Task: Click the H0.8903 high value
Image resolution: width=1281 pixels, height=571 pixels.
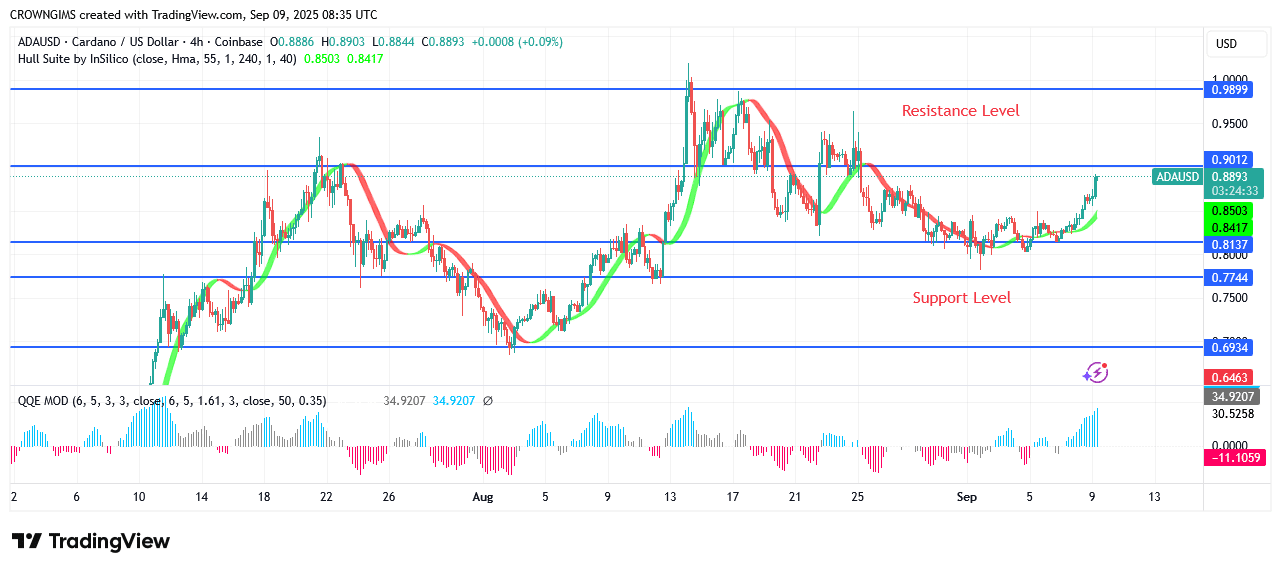Action: coord(344,42)
